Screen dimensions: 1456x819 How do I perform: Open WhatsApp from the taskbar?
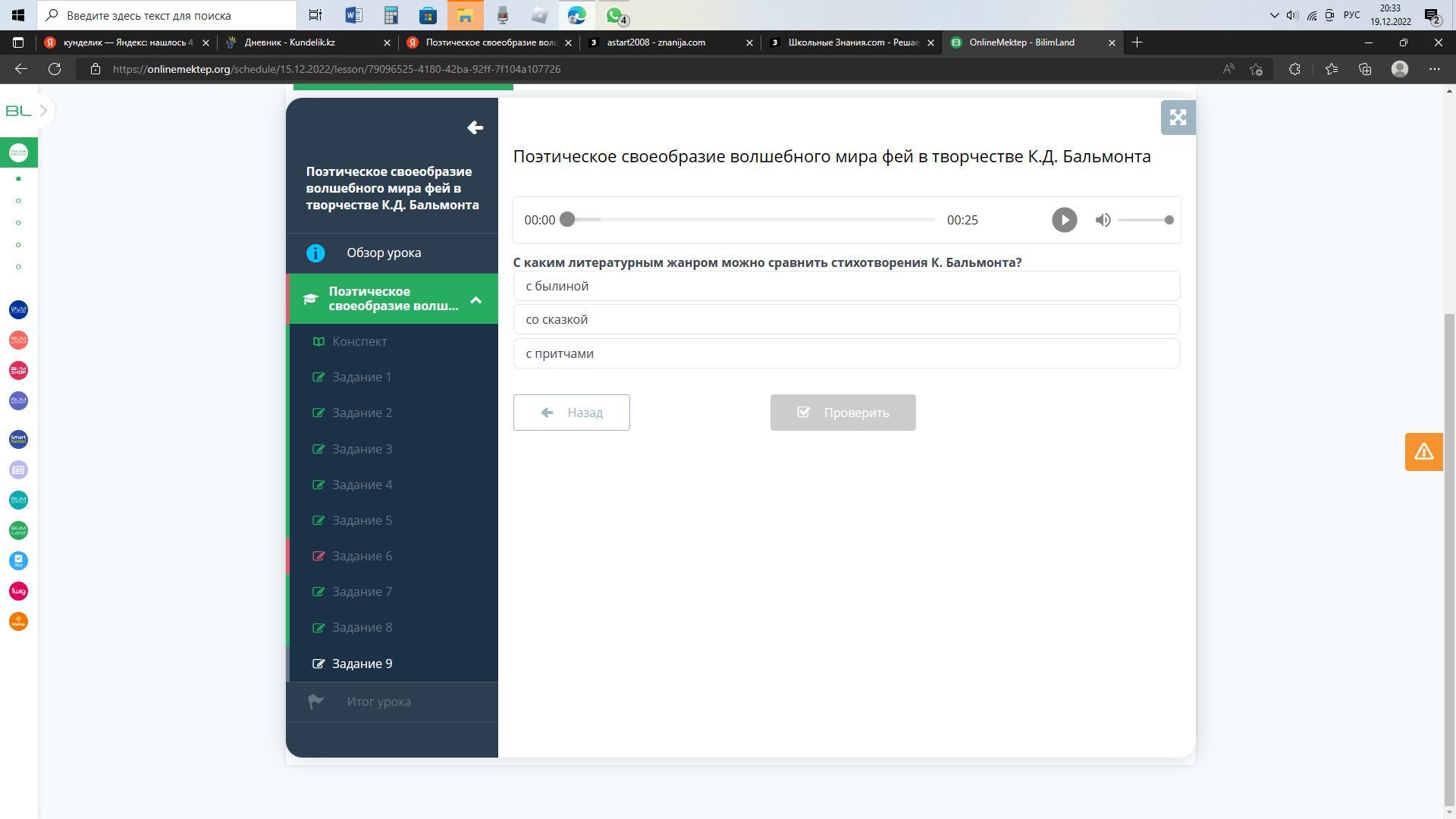[x=615, y=15]
